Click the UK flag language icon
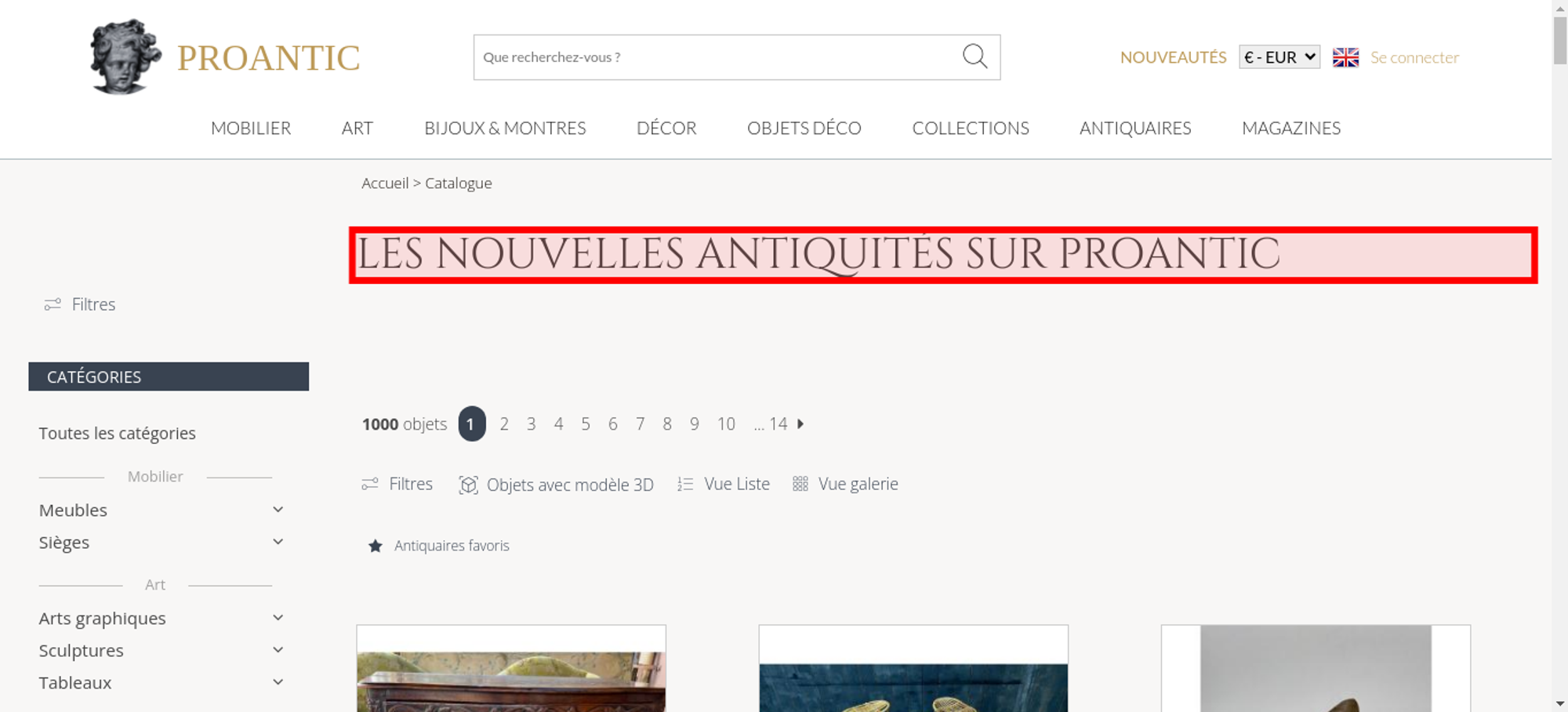The width and height of the screenshot is (1568, 712). click(1345, 57)
